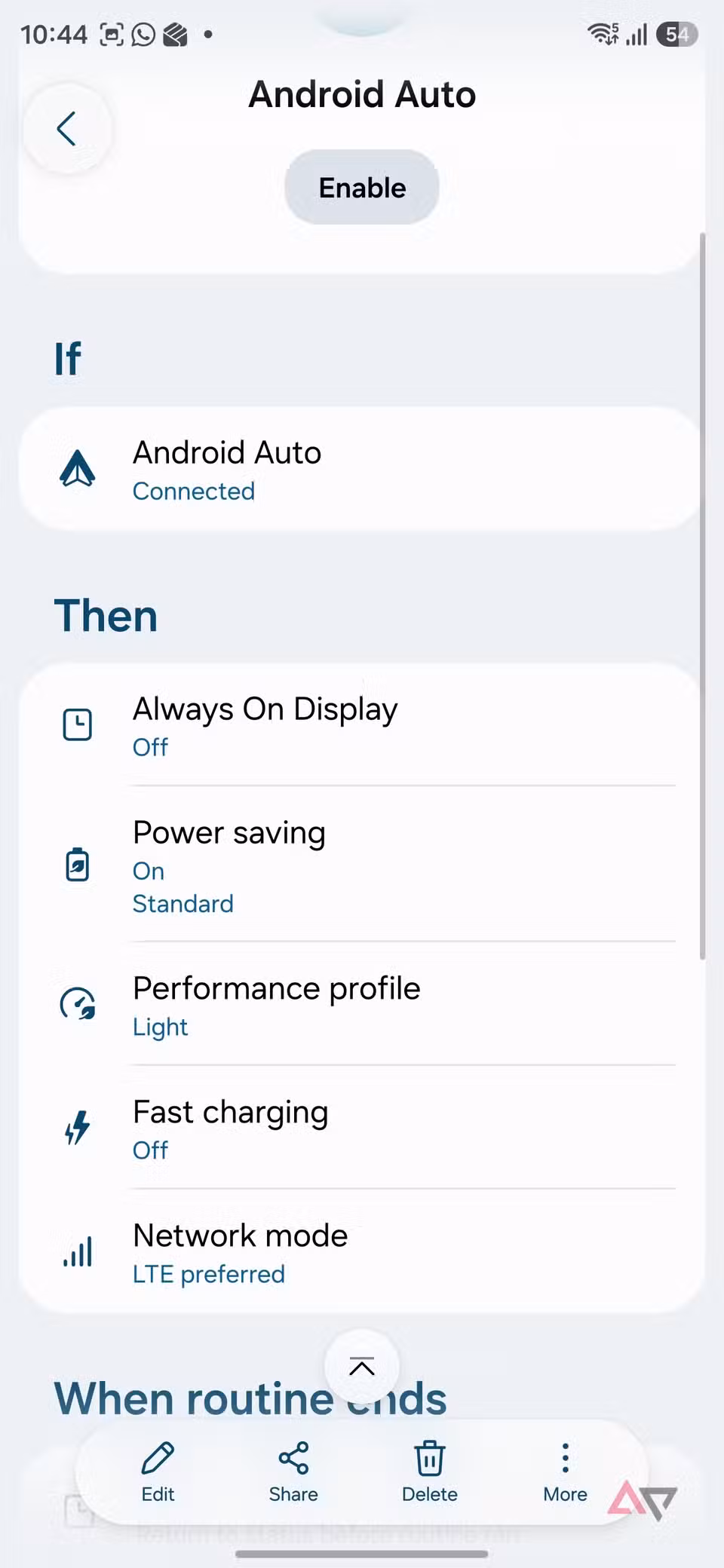Tap the Power saving battery icon
Viewport: 724px width, 1568px height.
tap(78, 864)
